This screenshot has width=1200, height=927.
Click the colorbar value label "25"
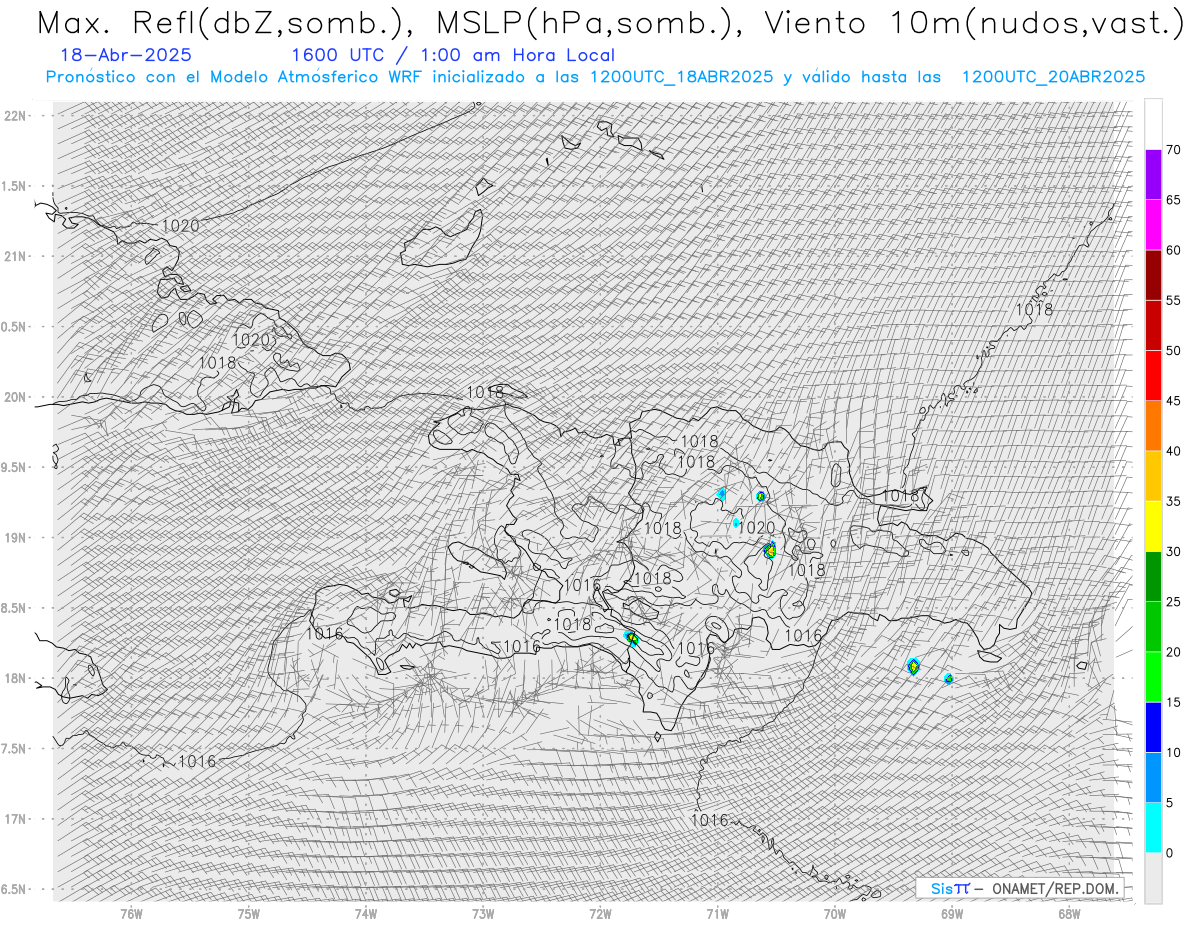click(1173, 601)
